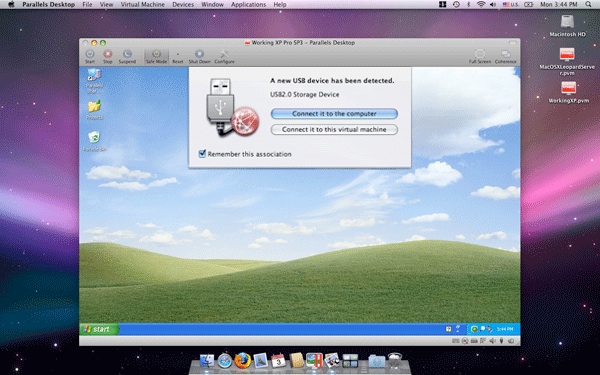Suspend the virtual machine from the toolbar
Screen dimensions: 600x375
click(x=127, y=56)
